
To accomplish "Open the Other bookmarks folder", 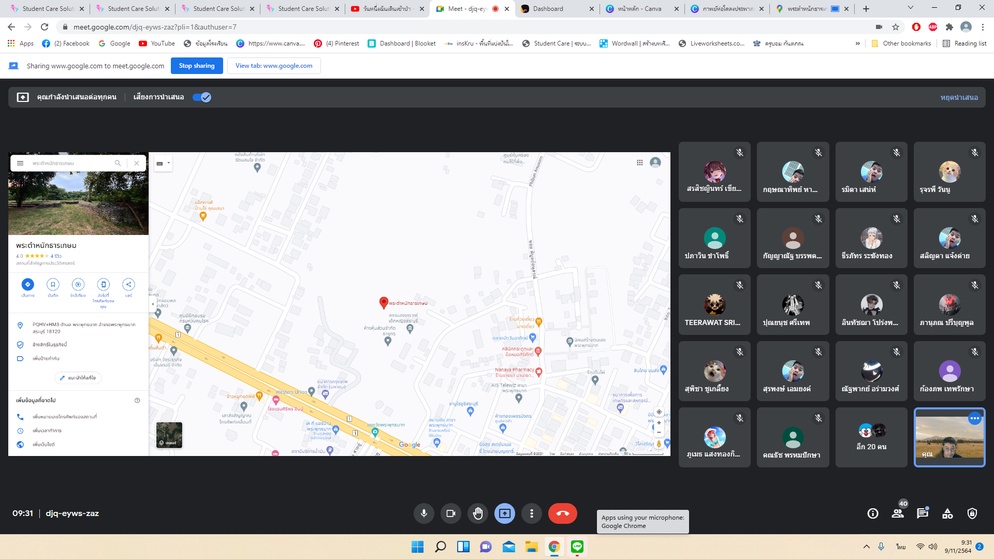I will pos(901,44).
